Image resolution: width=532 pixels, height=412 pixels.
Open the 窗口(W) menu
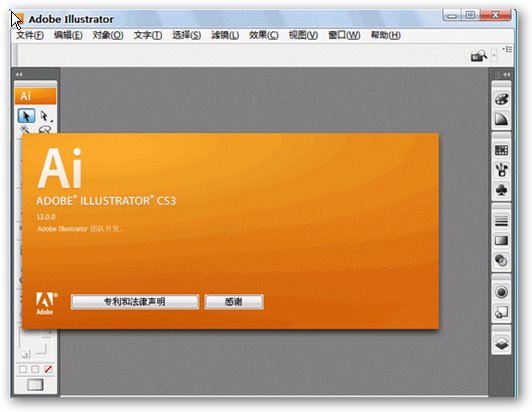pos(344,35)
